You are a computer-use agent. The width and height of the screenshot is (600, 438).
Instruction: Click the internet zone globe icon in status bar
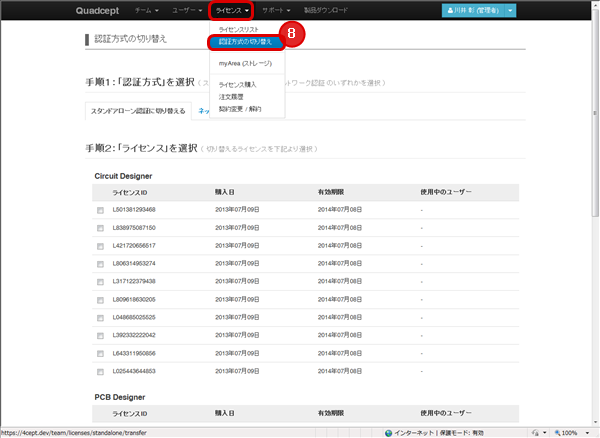pyautogui.click(x=388, y=433)
